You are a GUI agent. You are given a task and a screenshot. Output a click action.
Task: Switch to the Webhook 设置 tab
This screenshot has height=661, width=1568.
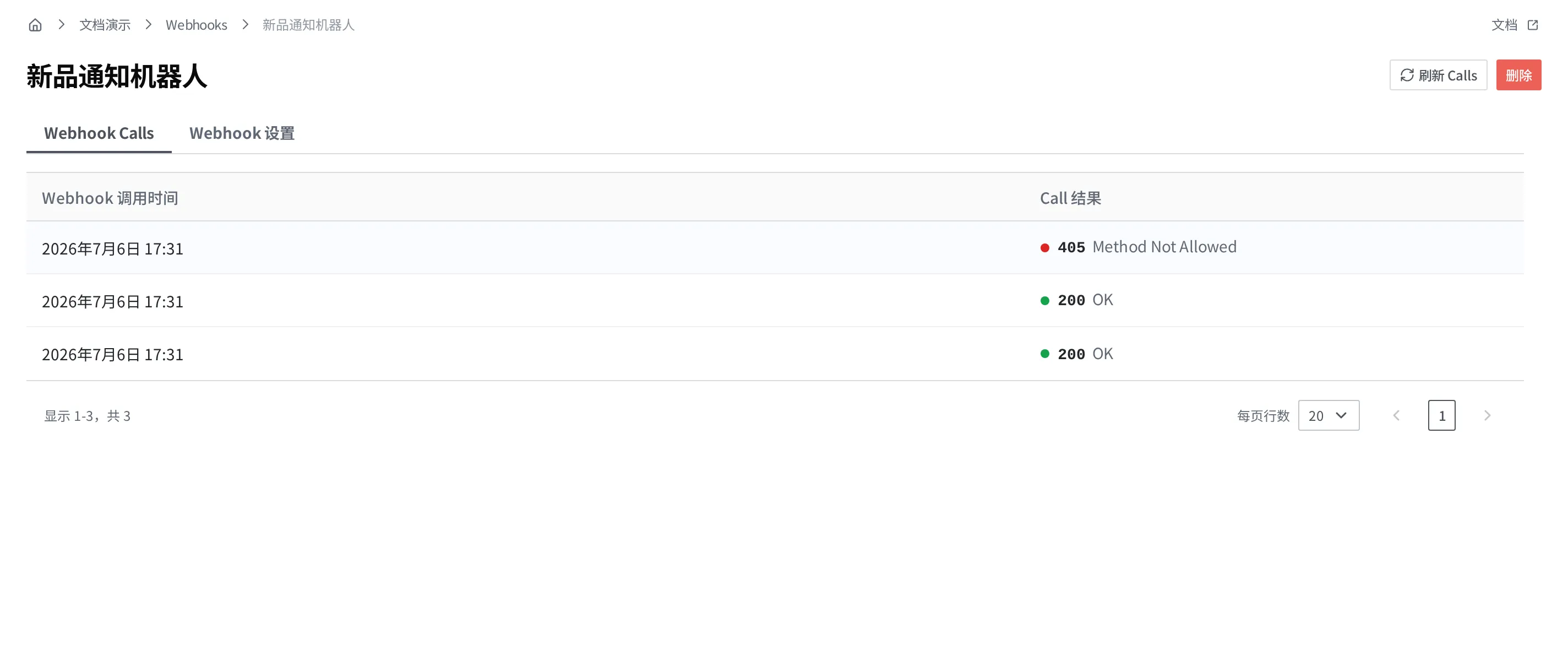tap(242, 133)
